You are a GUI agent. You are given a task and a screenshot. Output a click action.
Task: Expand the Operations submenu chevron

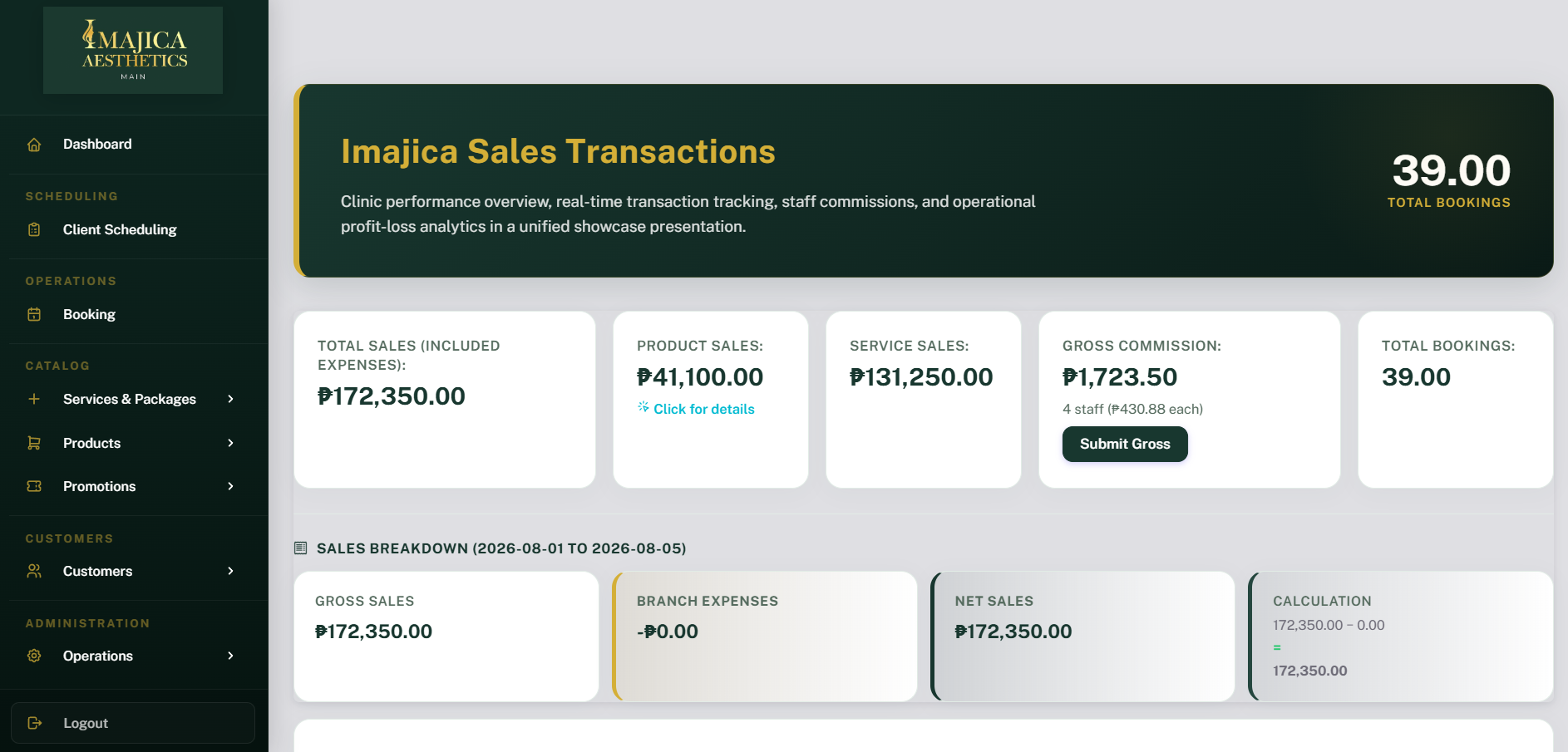[231, 656]
